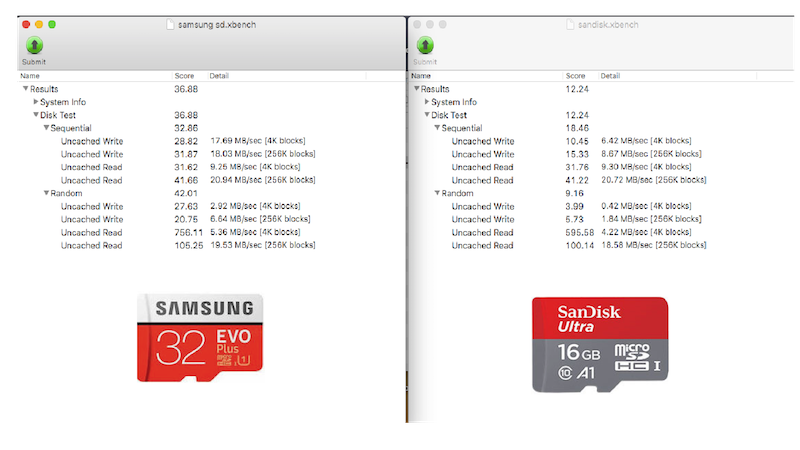800x450 pixels.
Task: Expand System Info in the sandisk window
Action: (x=427, y=102)
